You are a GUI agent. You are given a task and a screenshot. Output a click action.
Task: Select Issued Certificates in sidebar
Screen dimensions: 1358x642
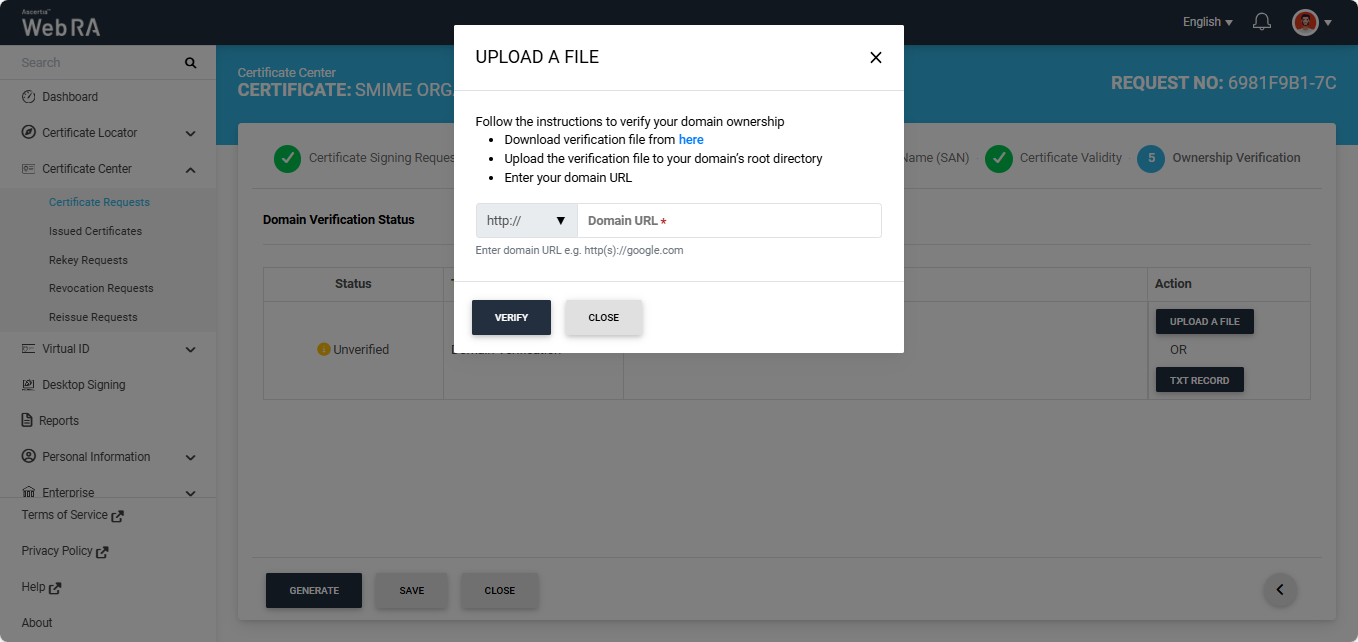pyautogui.click(x=95, y=231)
